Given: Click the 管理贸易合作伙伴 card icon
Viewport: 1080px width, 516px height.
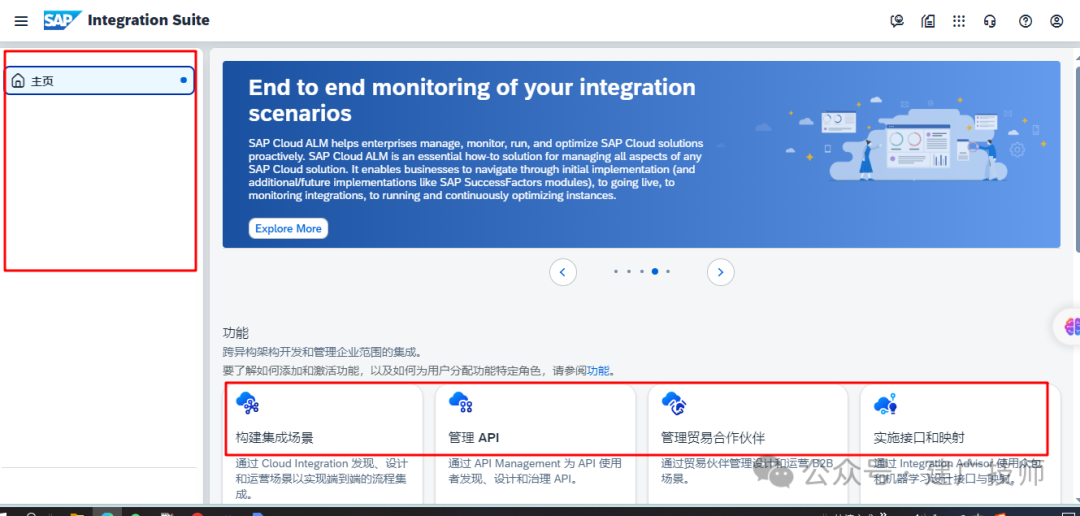Looking at the screenshot, I should (674, 402).
